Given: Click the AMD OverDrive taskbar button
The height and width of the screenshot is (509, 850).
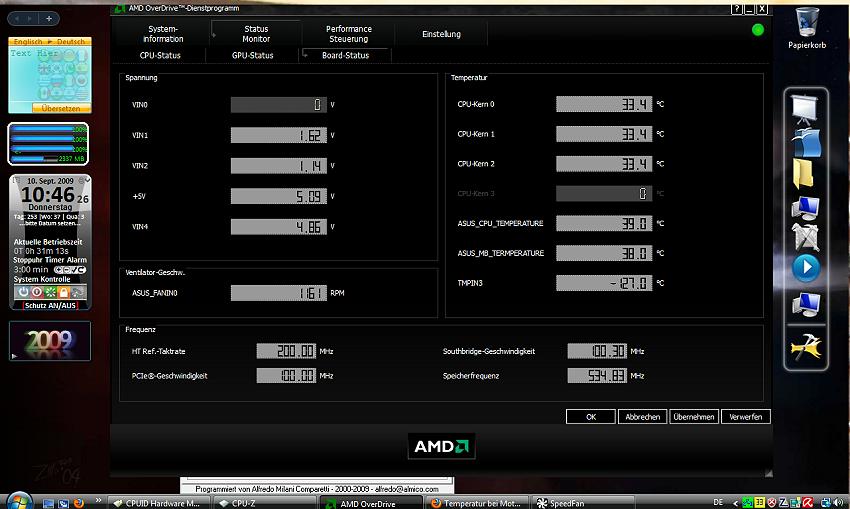Looking at the screenshot, I should click(x=371, y=503).
